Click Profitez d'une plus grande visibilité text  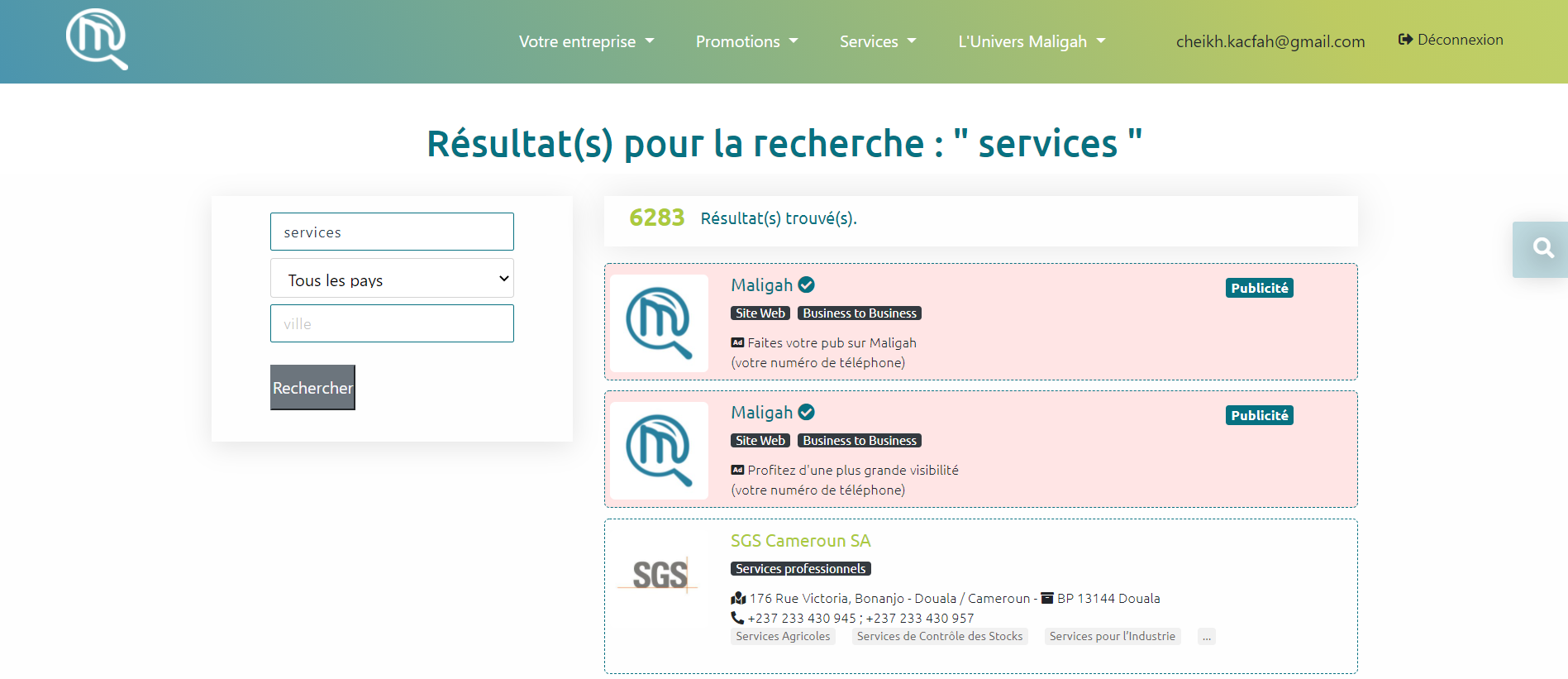click(853, 470)
